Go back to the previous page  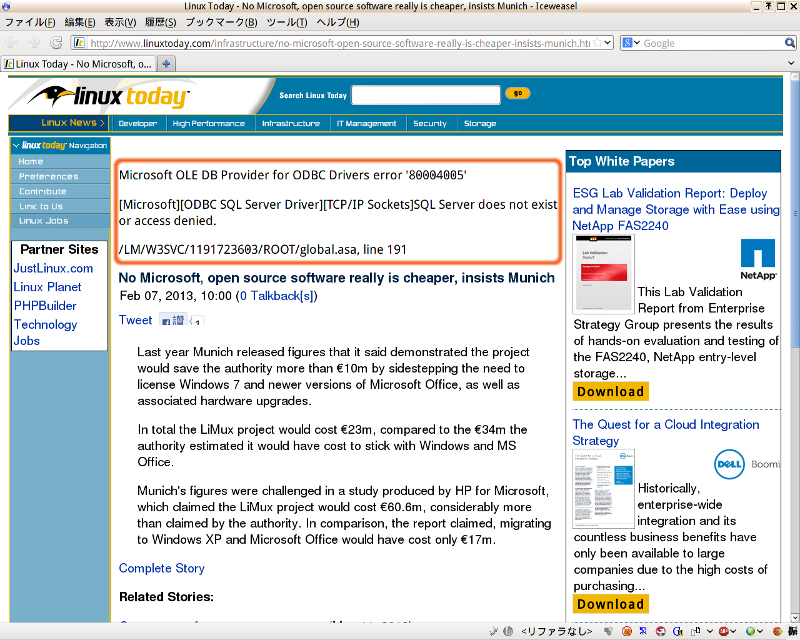pos(11,43)
